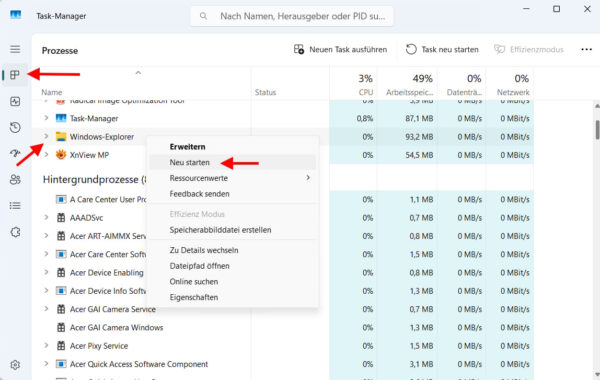Expand the Task-Manager process group
600x380 pixels.
click(46, 118)
